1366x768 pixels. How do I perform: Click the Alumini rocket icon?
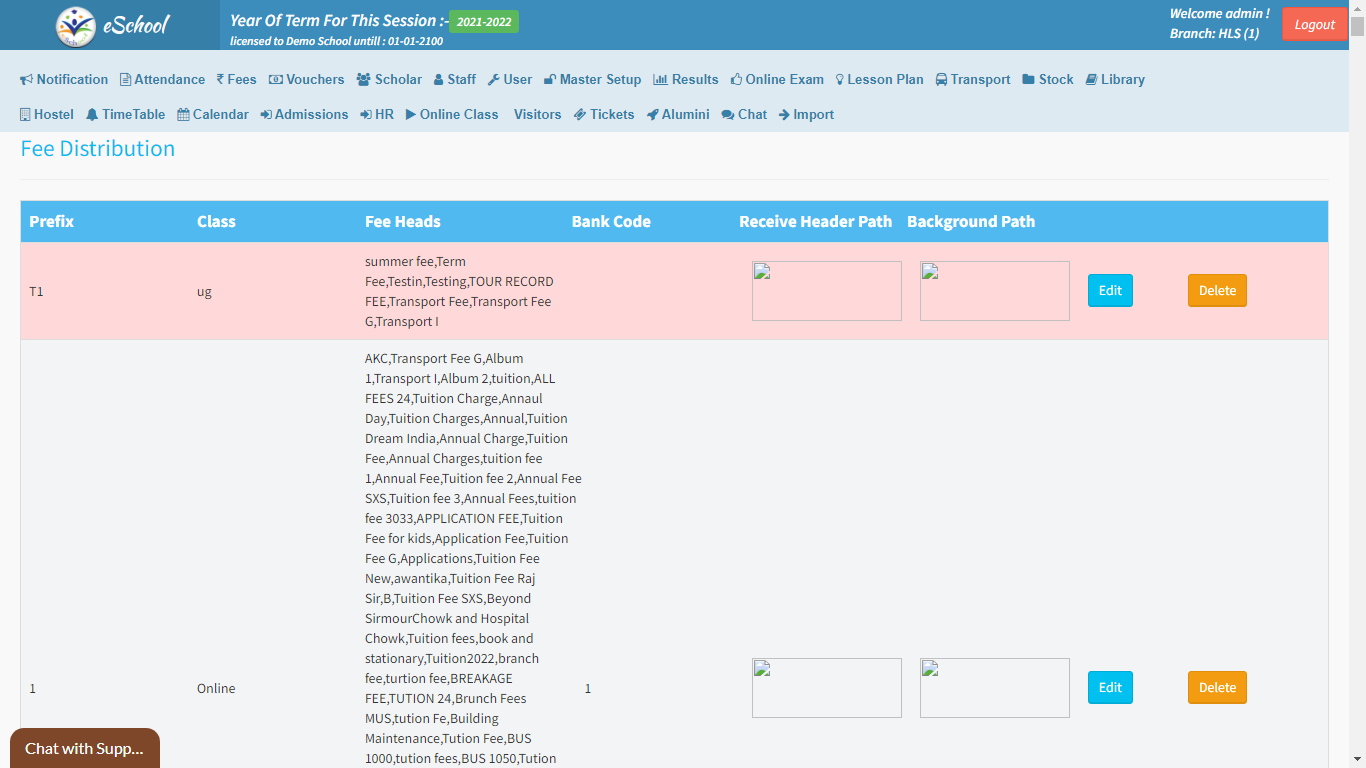pyautogui.click(x=653, y=115)
